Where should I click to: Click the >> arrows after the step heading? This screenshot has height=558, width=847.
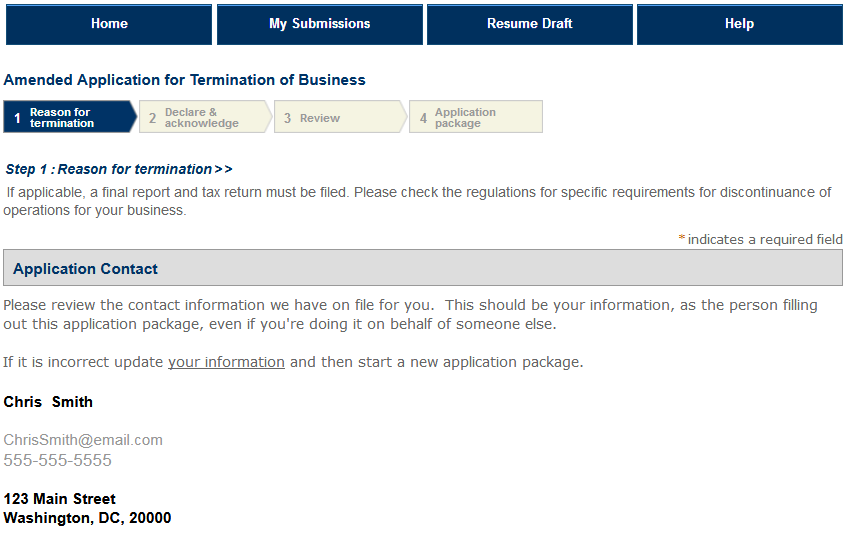pyautogui.click(x=224, y=169)
